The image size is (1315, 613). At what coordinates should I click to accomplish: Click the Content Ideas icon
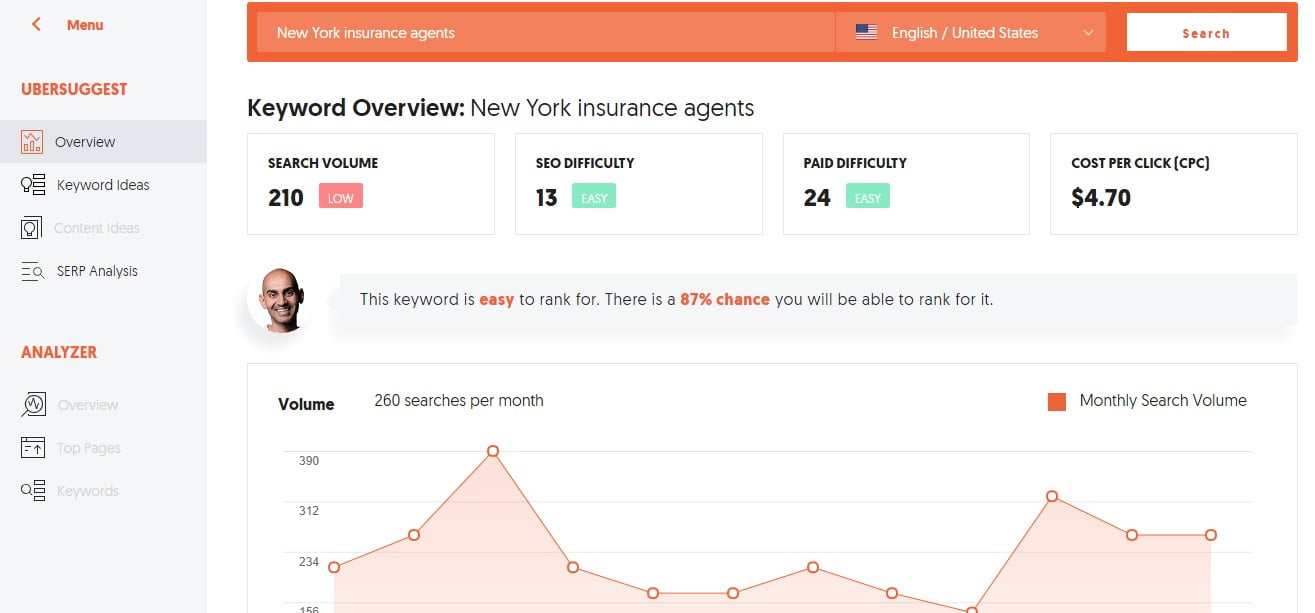32,228
